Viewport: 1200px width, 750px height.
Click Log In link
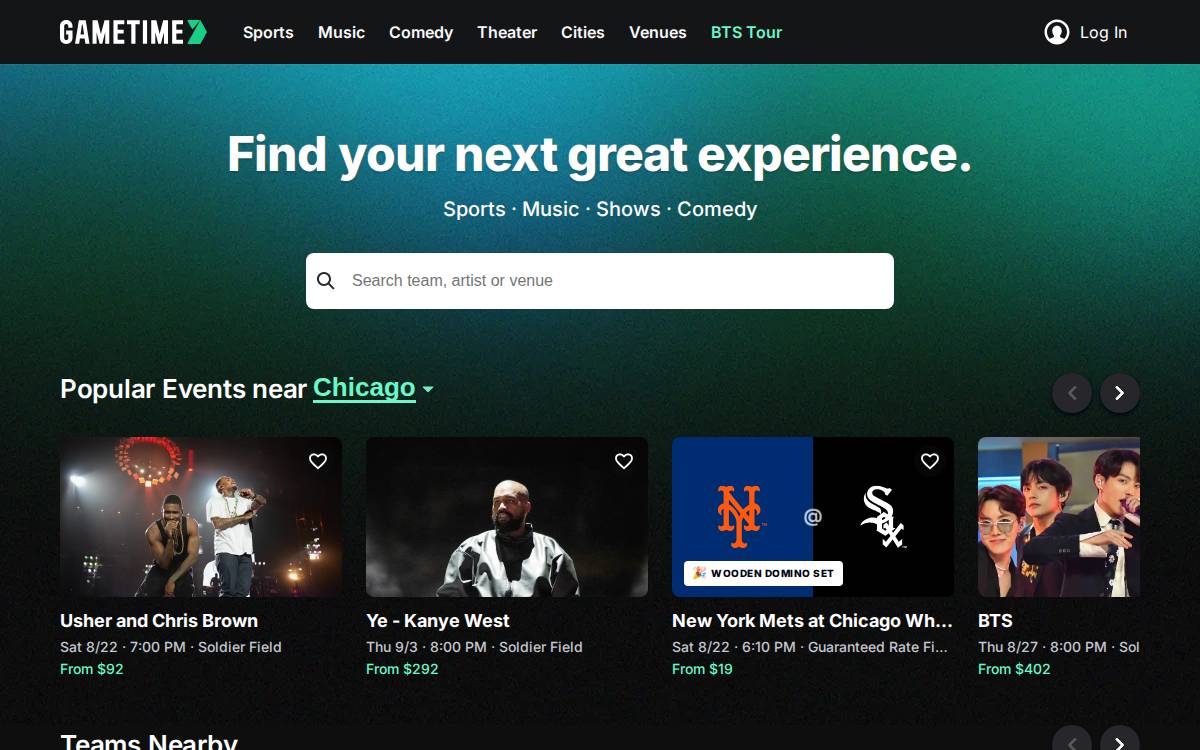click(1103, 32)
